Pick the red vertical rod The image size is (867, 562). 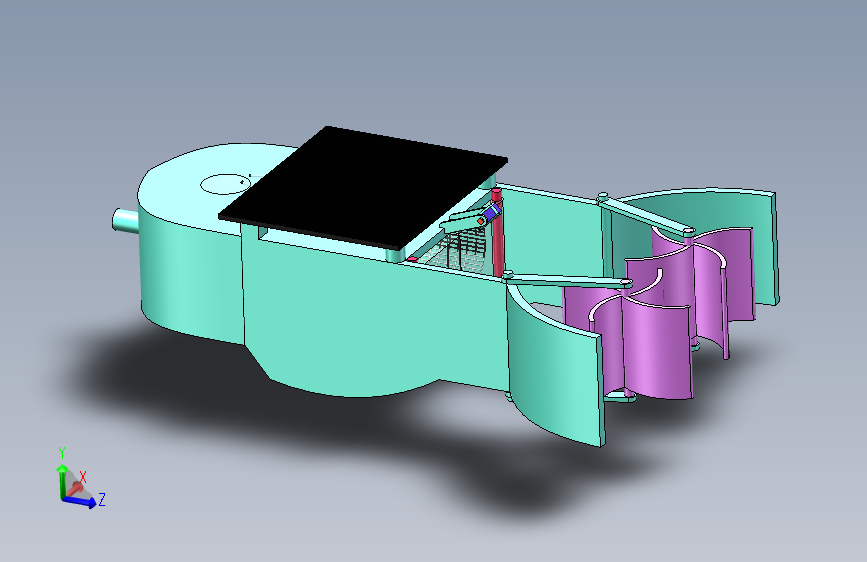coord(498,233)
